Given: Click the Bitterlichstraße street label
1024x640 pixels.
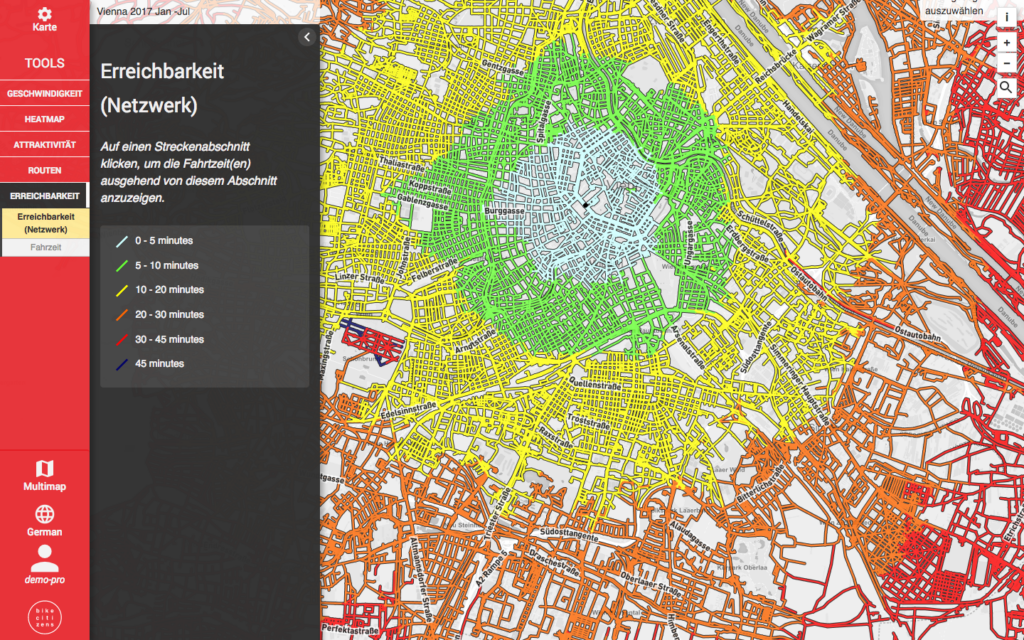Looking at the screenshot, I should [760, 484].
